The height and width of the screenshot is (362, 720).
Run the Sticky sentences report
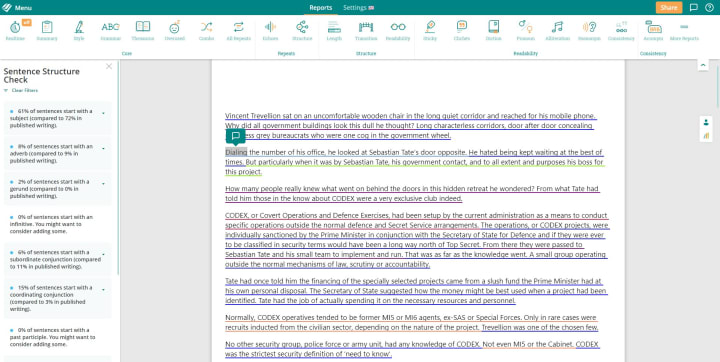point(430,30)
